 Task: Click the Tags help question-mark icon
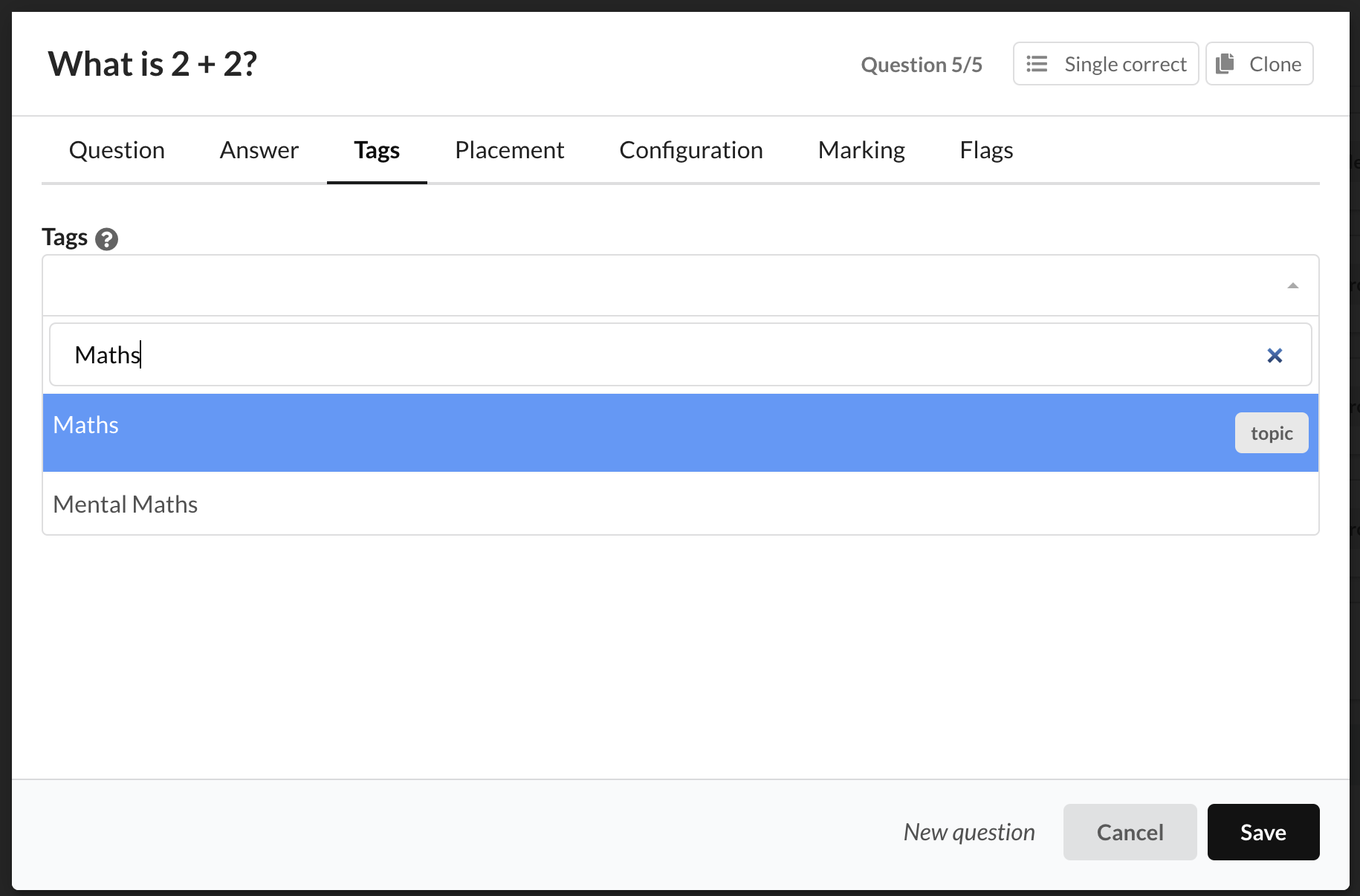(107, 239)
